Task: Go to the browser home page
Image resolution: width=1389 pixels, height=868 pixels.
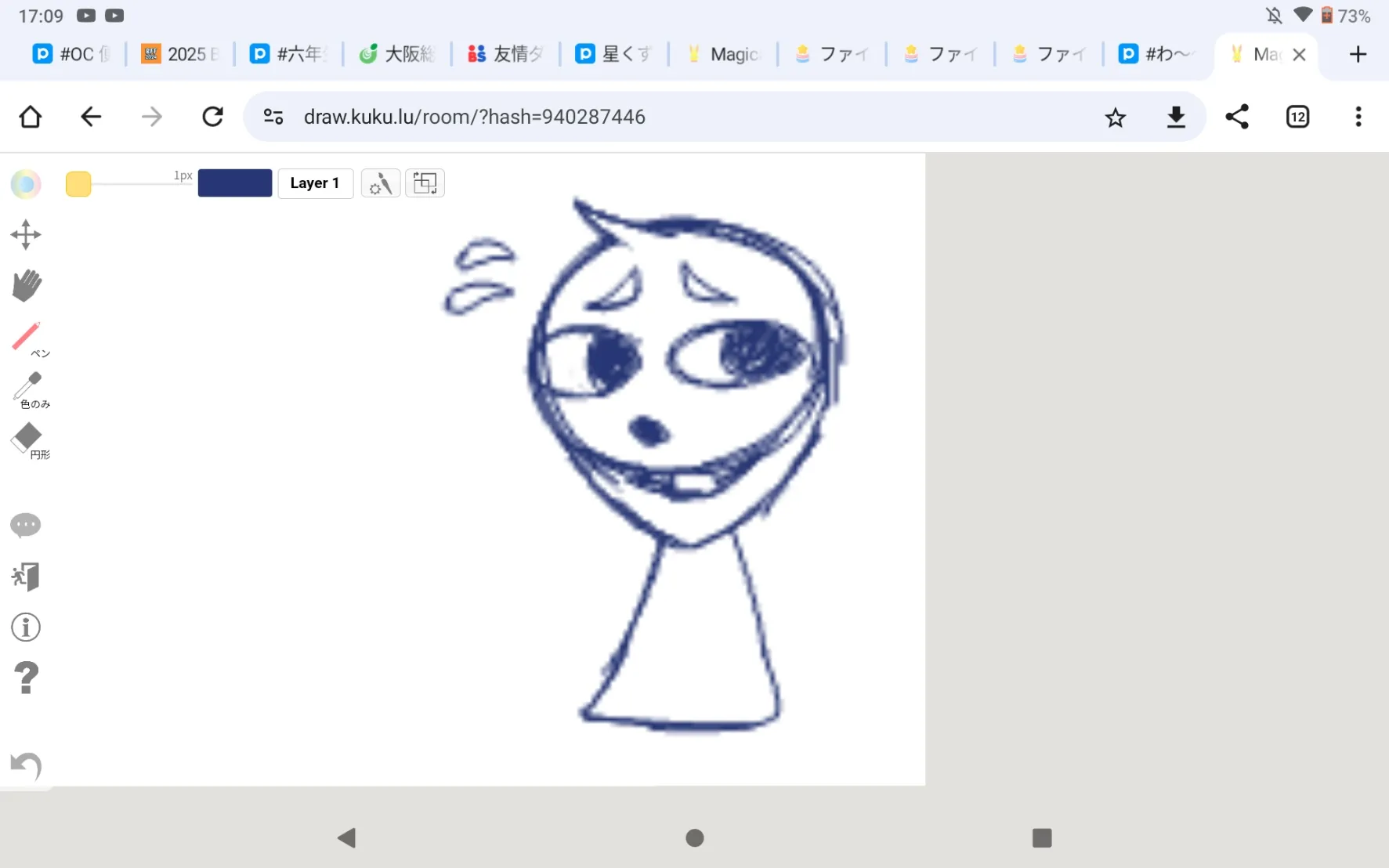Action: point(31,117)
